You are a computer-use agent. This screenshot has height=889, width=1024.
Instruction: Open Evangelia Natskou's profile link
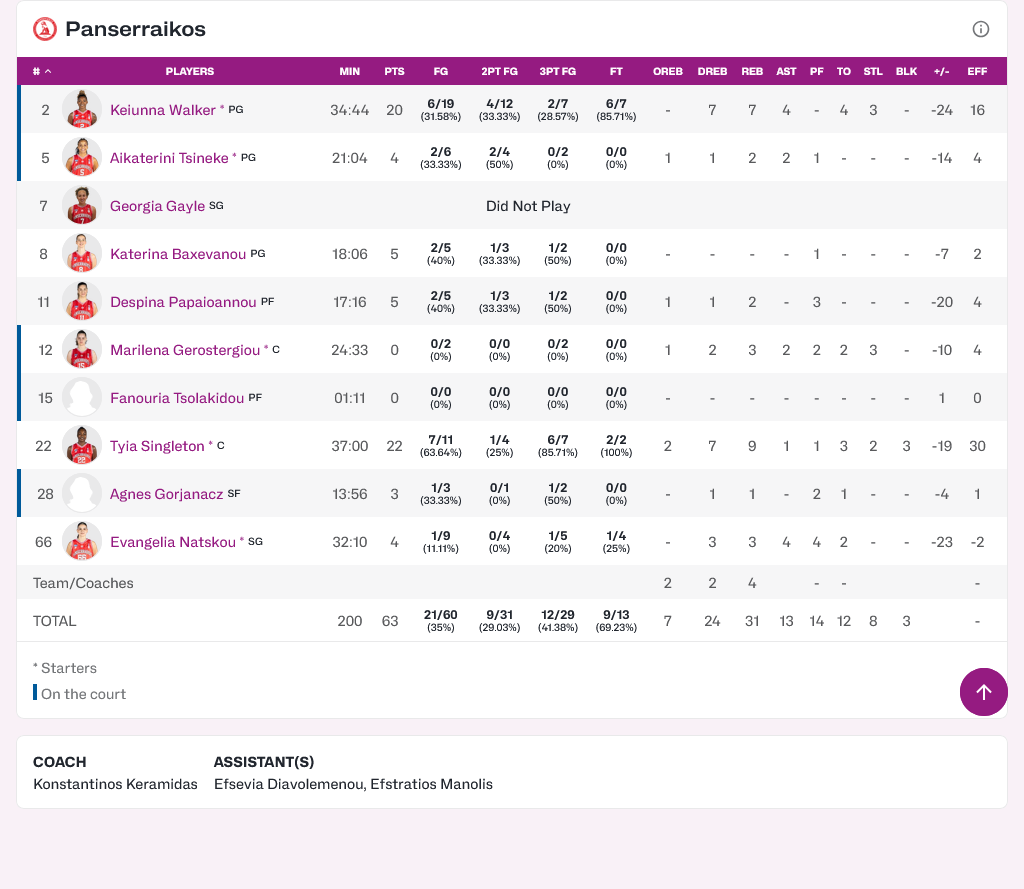point(172,542)
